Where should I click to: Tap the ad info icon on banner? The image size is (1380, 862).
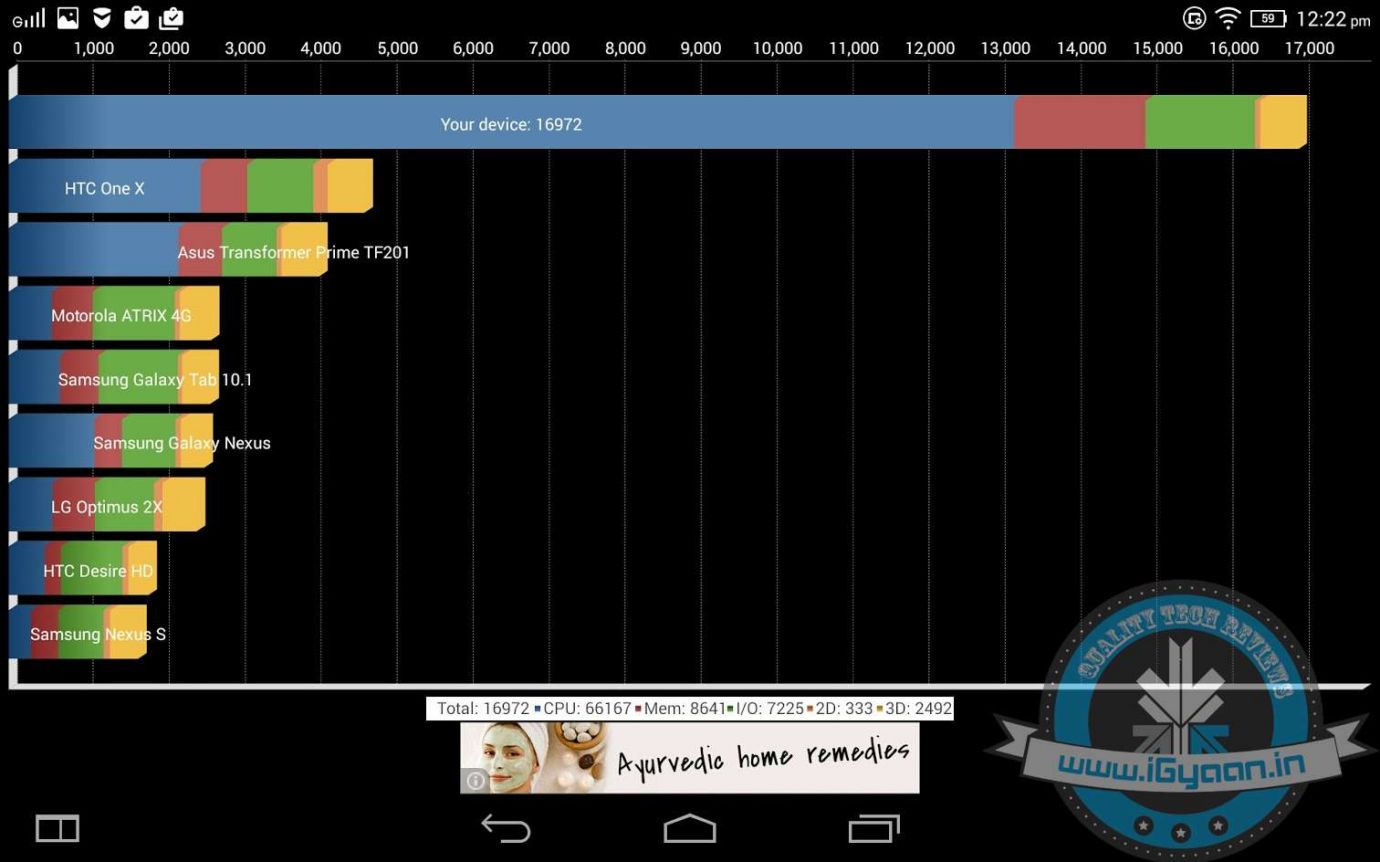click(475, 780)
